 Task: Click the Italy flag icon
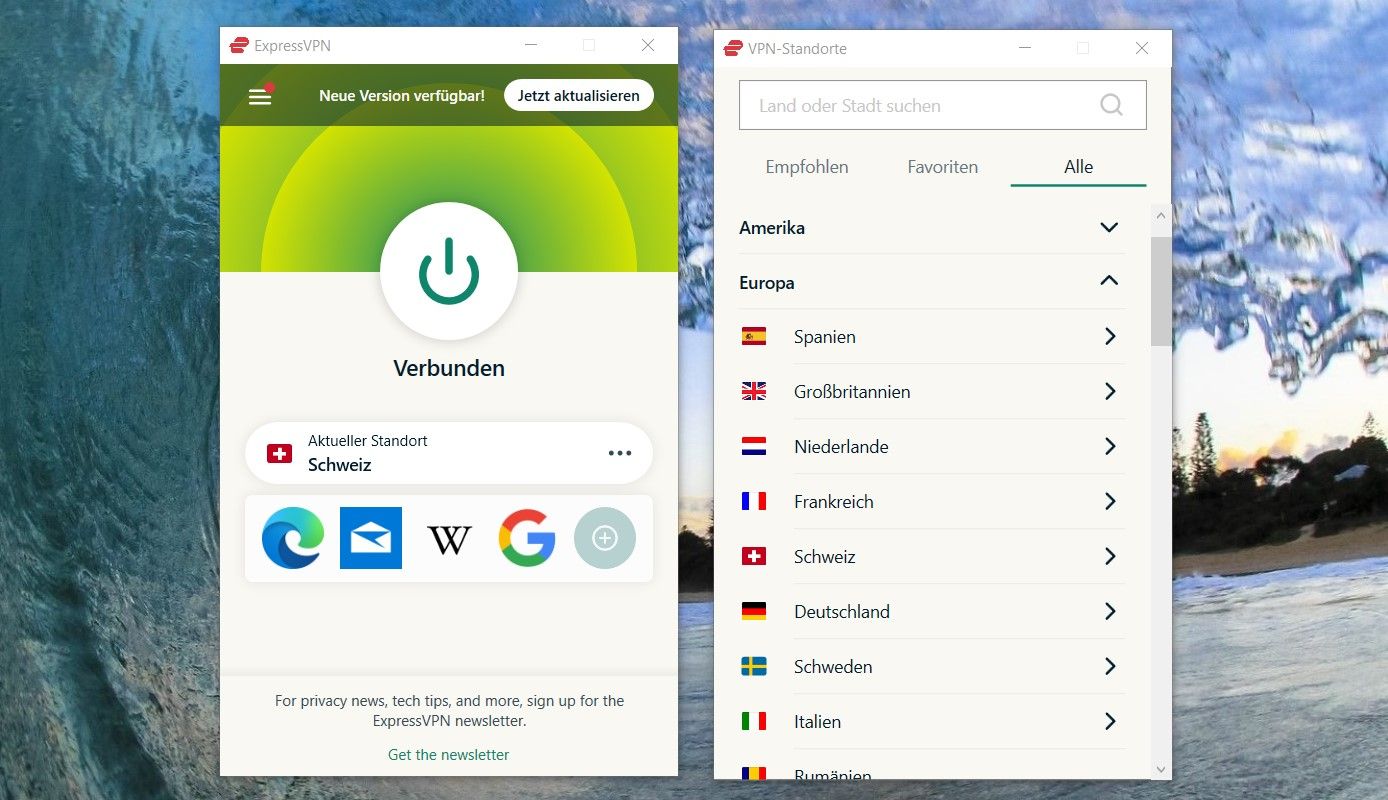click(x=754, y=722)
